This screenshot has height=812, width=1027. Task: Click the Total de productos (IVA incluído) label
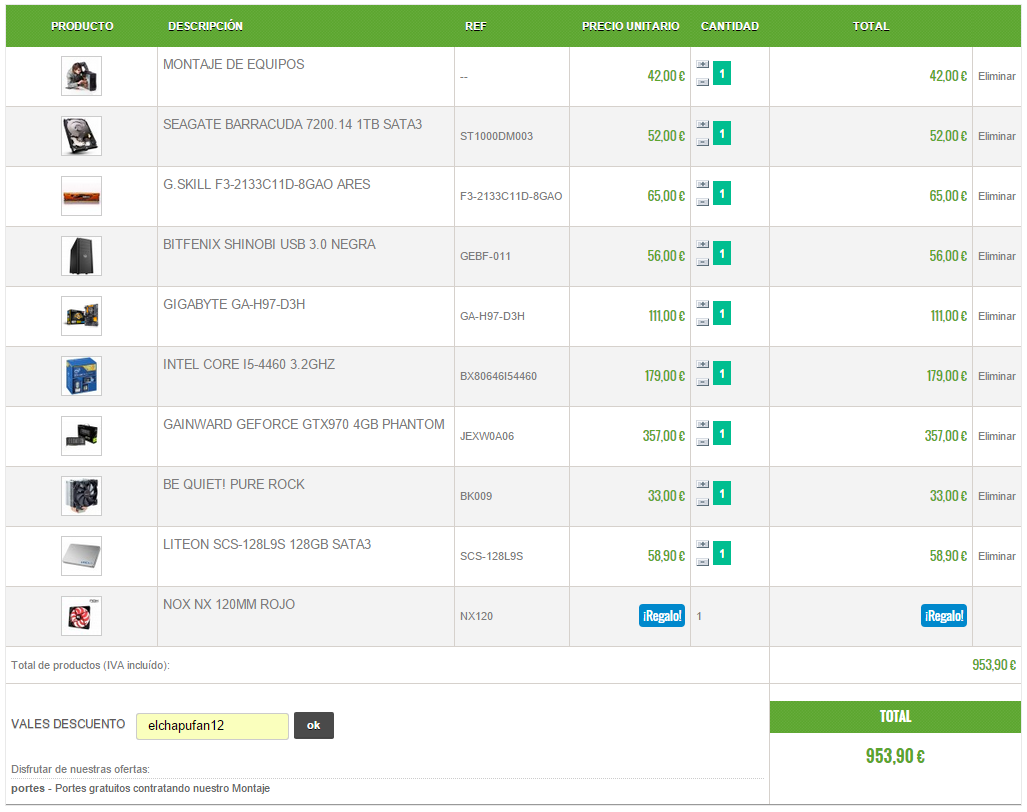click(90, 665)
